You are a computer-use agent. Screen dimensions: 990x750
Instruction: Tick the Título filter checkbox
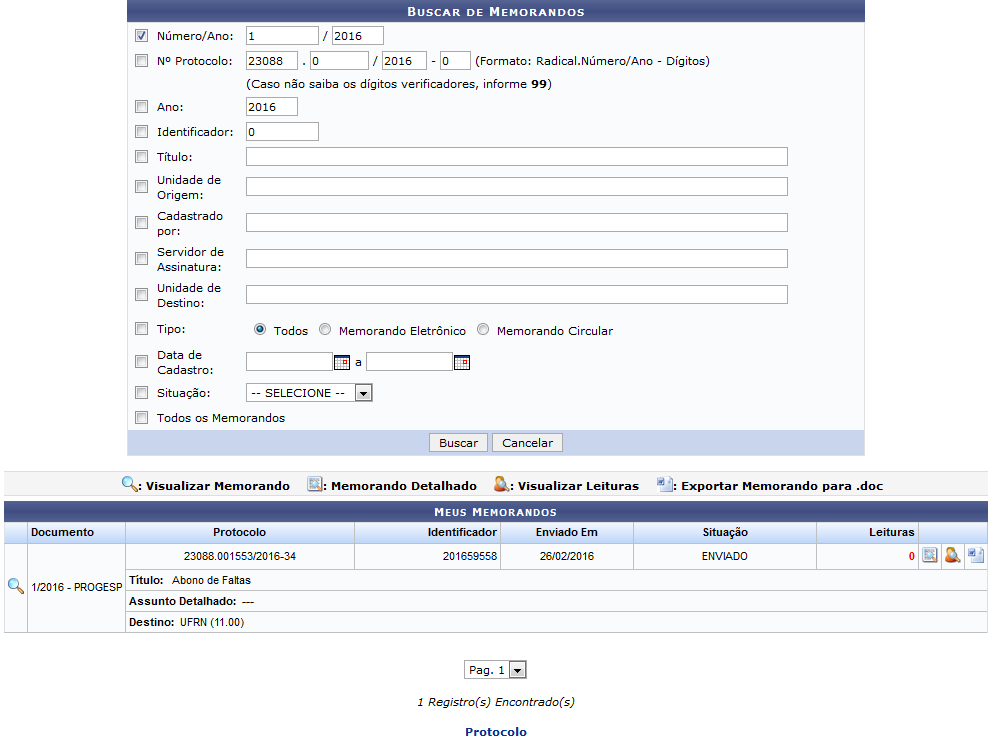[x=141, y=157]
